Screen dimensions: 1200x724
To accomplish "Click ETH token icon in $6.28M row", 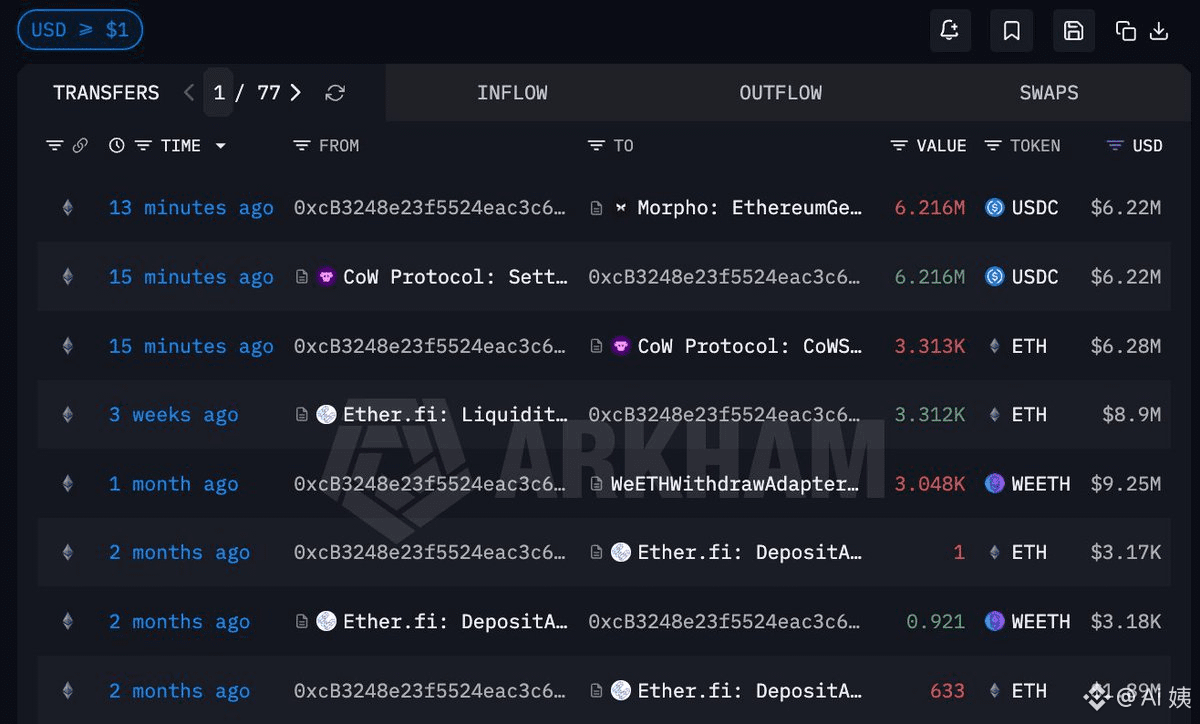I will click(994, 346).
